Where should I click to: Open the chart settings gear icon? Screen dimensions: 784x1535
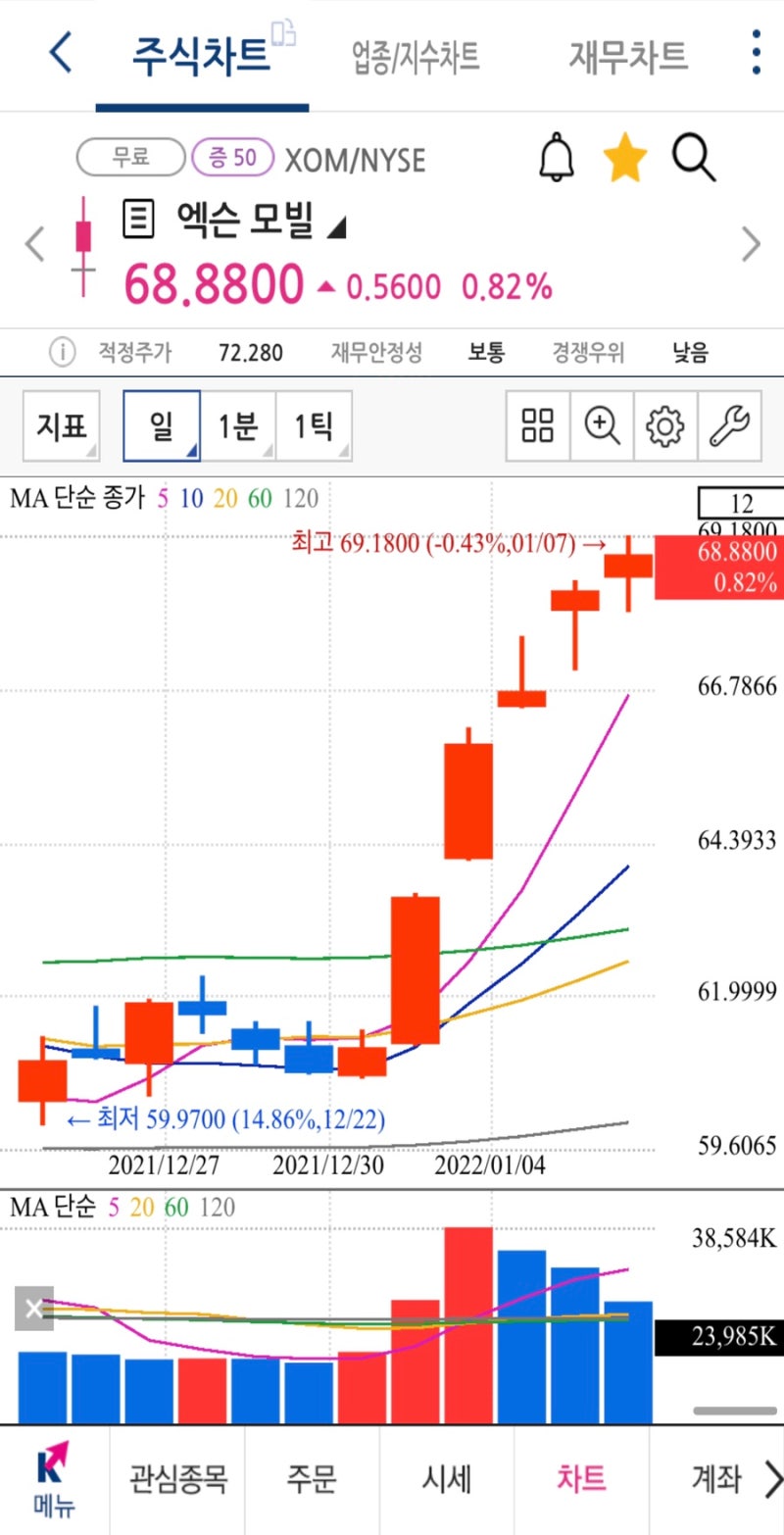(665, 425)
